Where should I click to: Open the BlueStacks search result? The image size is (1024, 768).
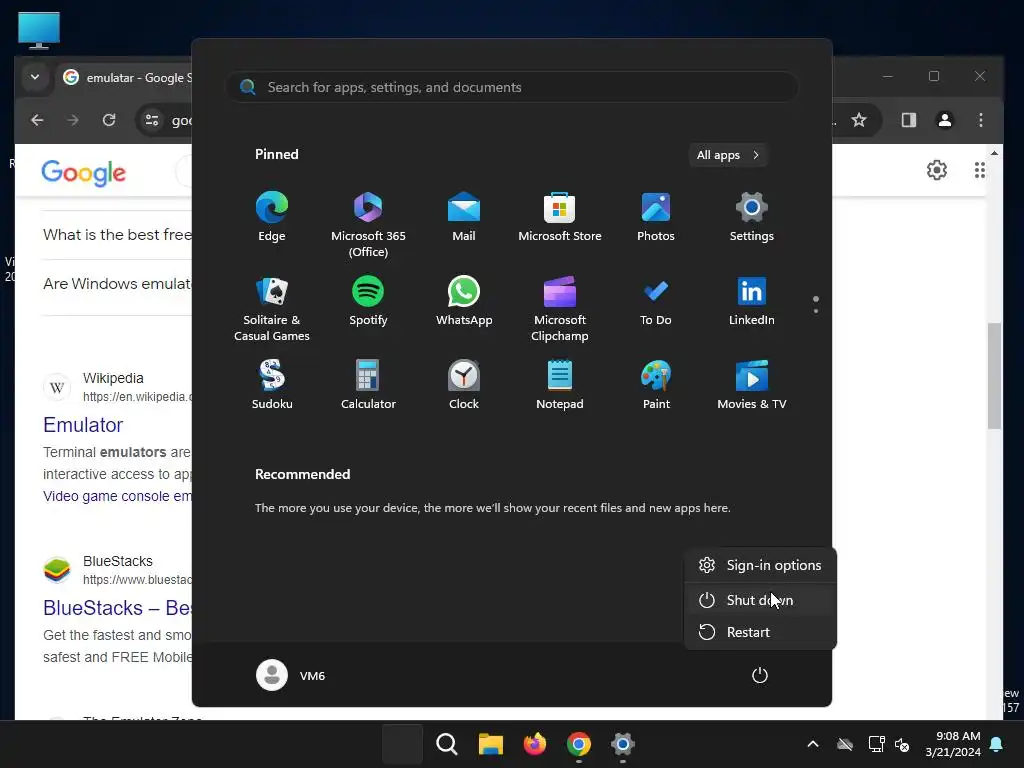tap(118, 608)
